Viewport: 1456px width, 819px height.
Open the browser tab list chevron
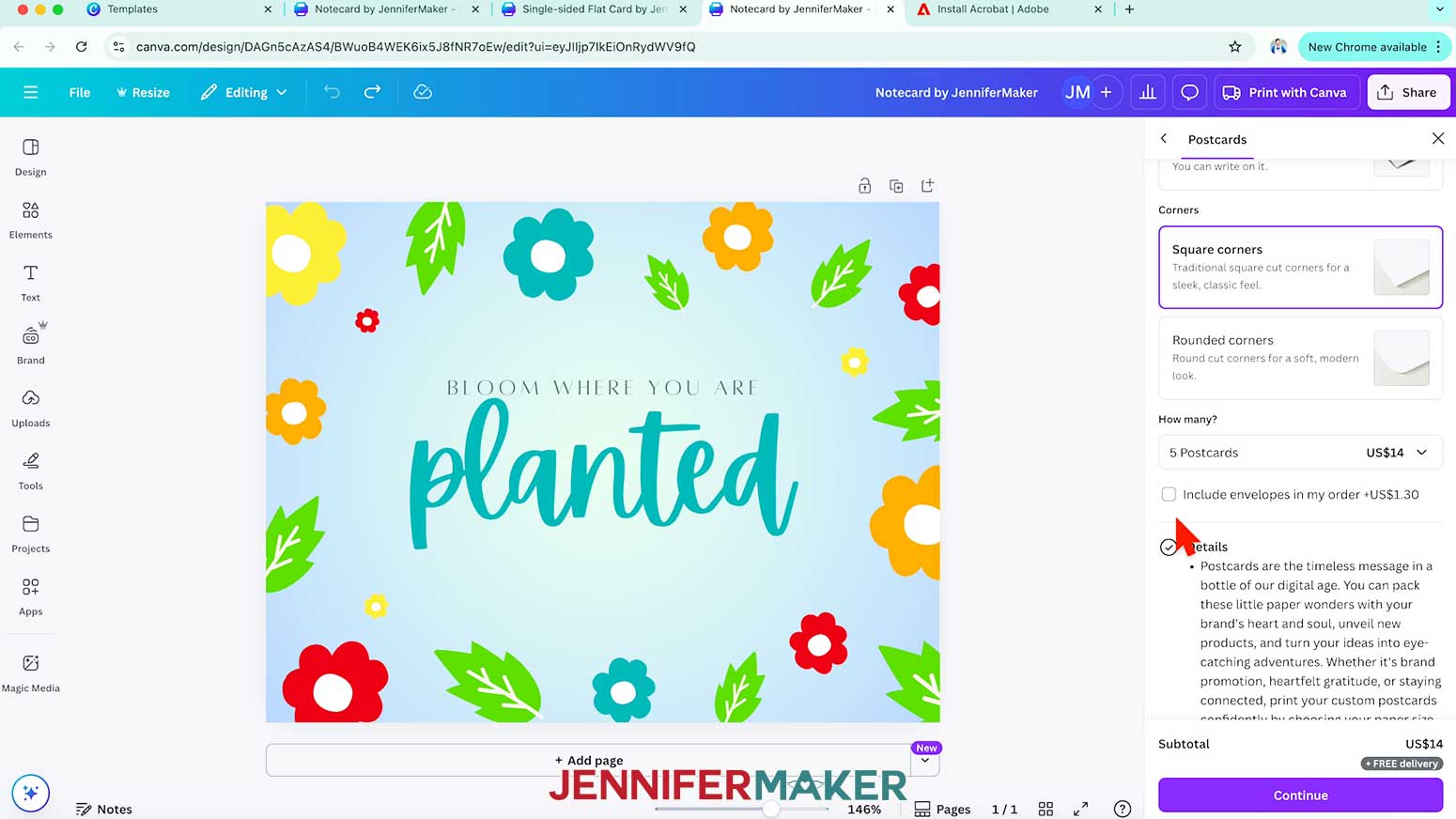[x=1438, y=9]
